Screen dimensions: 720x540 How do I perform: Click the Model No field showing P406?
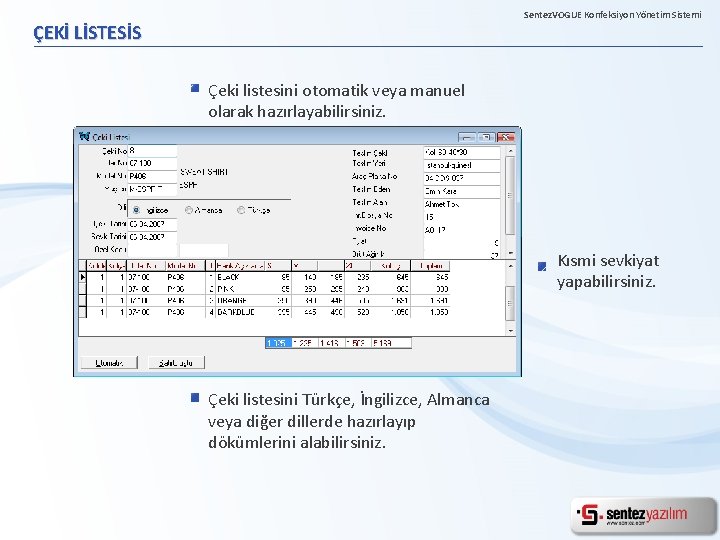click(x=152, y=176)
